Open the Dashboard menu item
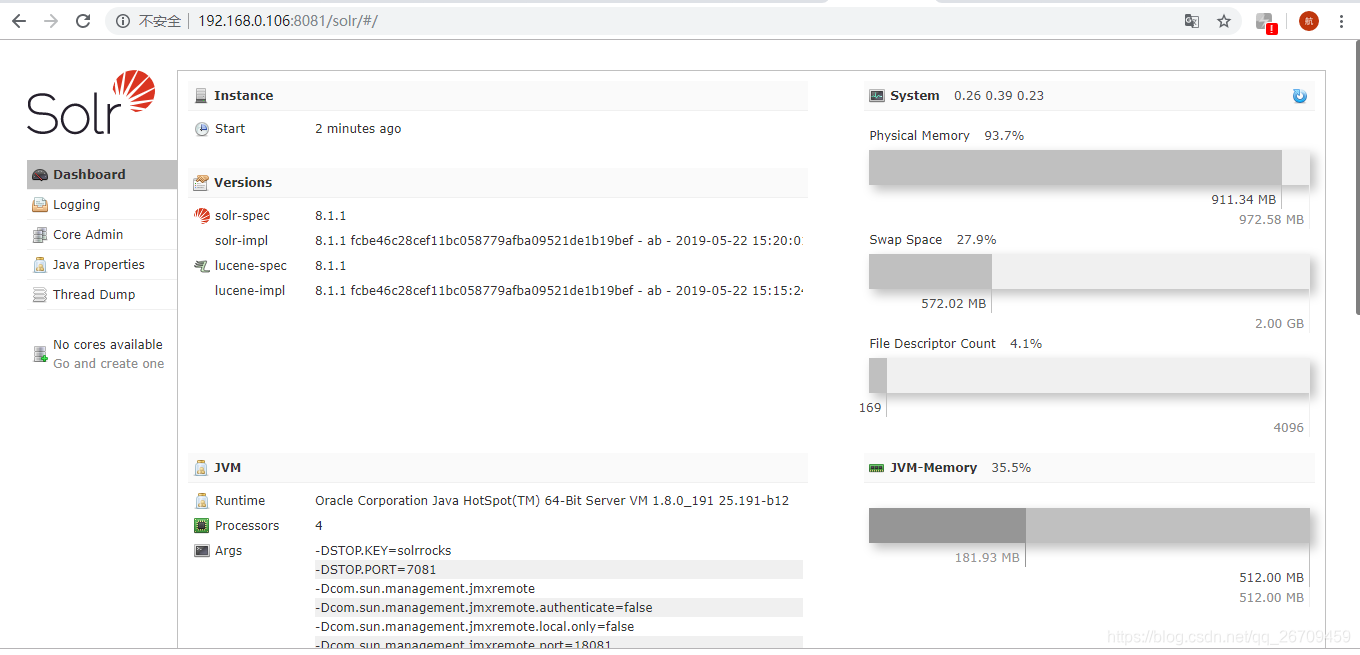Image resolution: width=1360 pixels, height=655 pixels. 102,174
